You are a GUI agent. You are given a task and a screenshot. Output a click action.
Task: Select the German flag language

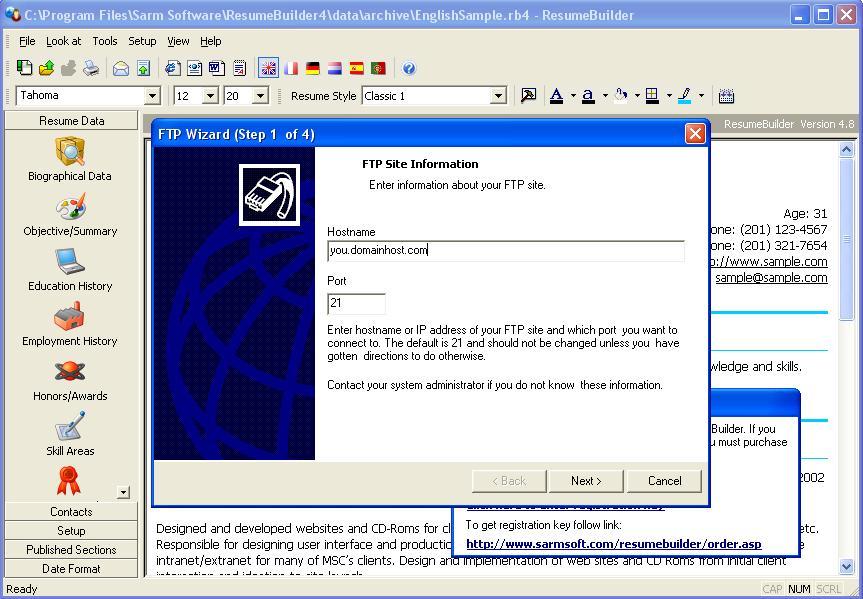tap(313, 68)
